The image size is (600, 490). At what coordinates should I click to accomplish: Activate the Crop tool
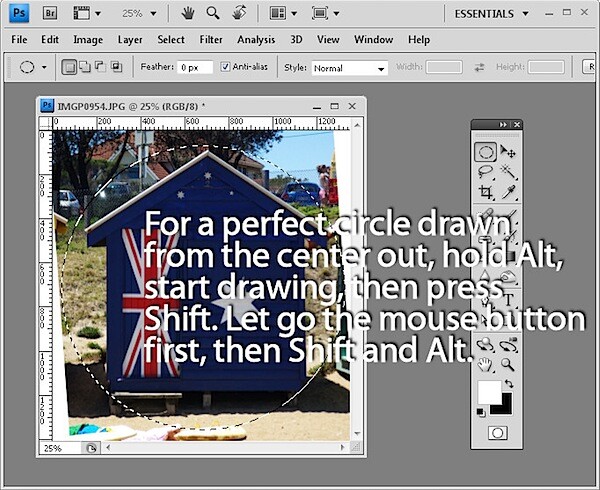[x=485, y=192]
